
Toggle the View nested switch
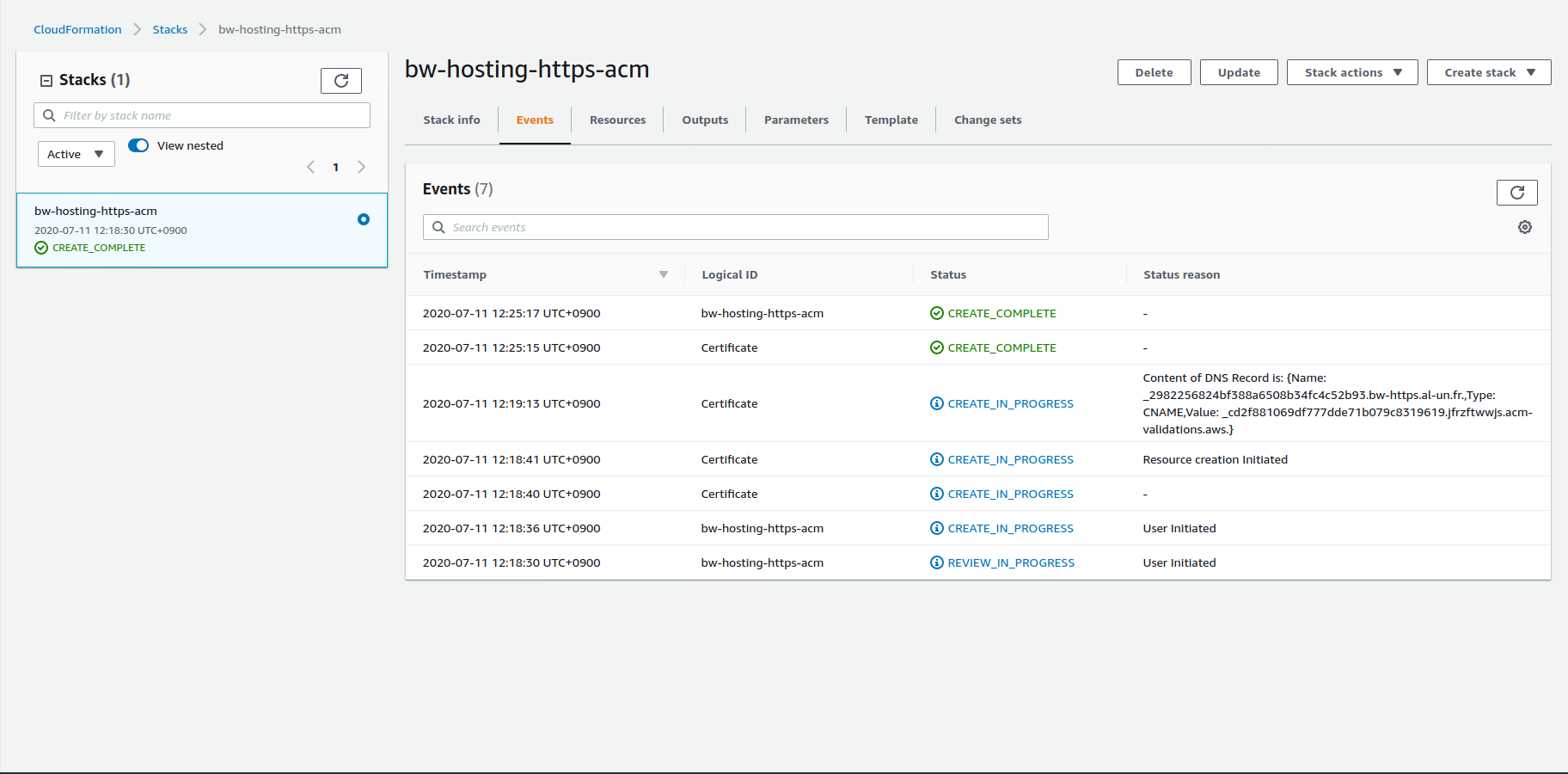coord(138,145)
